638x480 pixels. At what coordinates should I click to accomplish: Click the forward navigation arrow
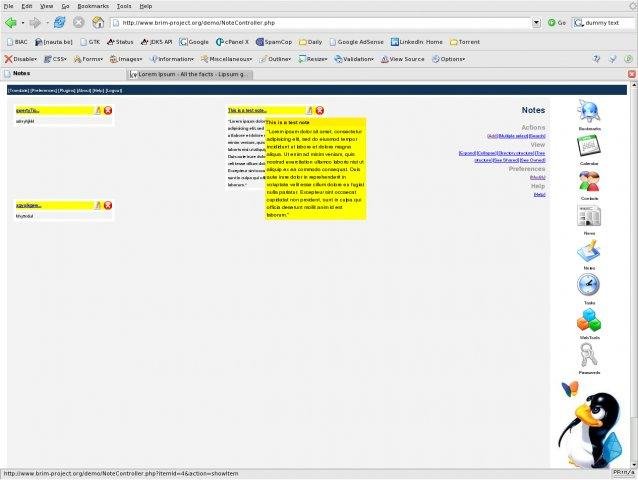pyautogui.click(x=35, y=23)
